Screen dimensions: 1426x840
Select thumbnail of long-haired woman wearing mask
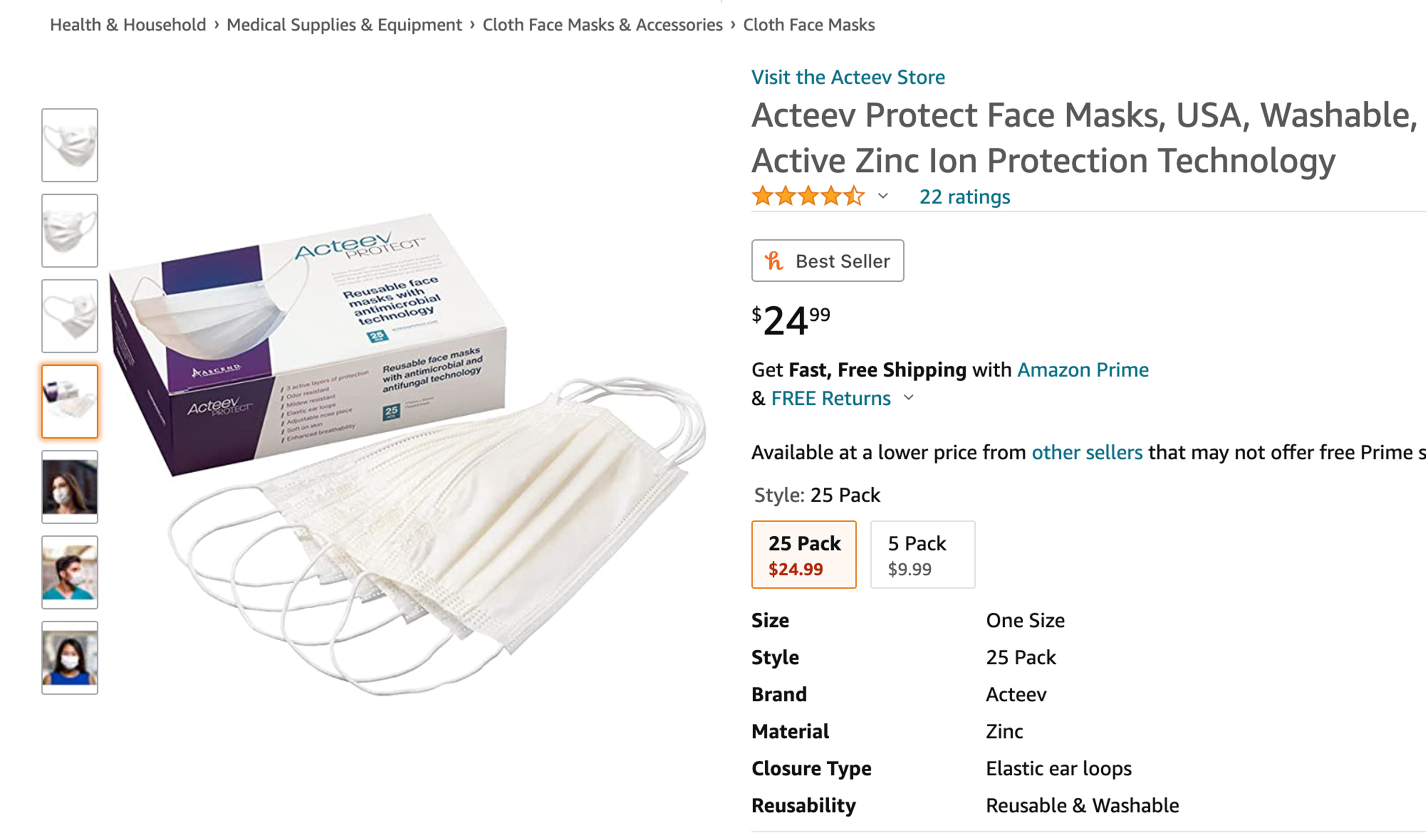coord(70,487)
